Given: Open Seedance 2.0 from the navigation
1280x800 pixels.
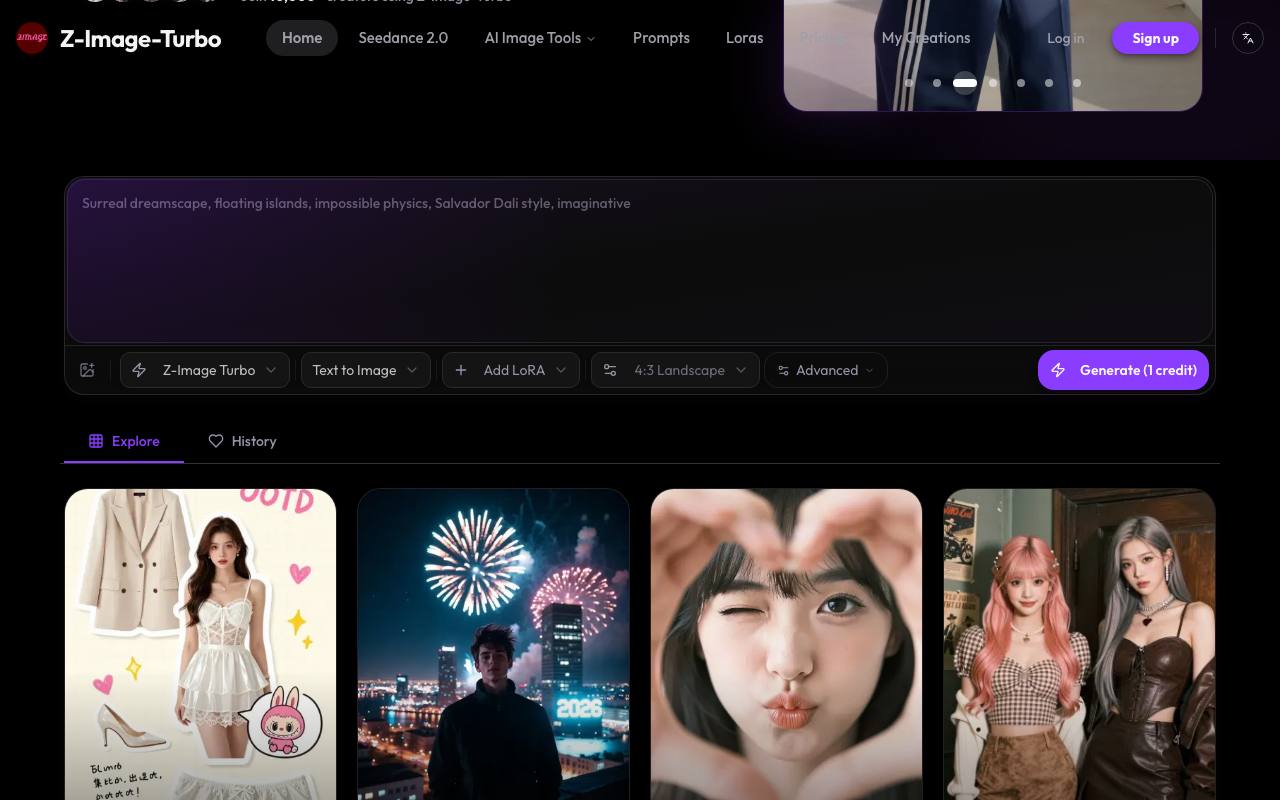Looking at the screenshot, I should click(x=403, y=38).
